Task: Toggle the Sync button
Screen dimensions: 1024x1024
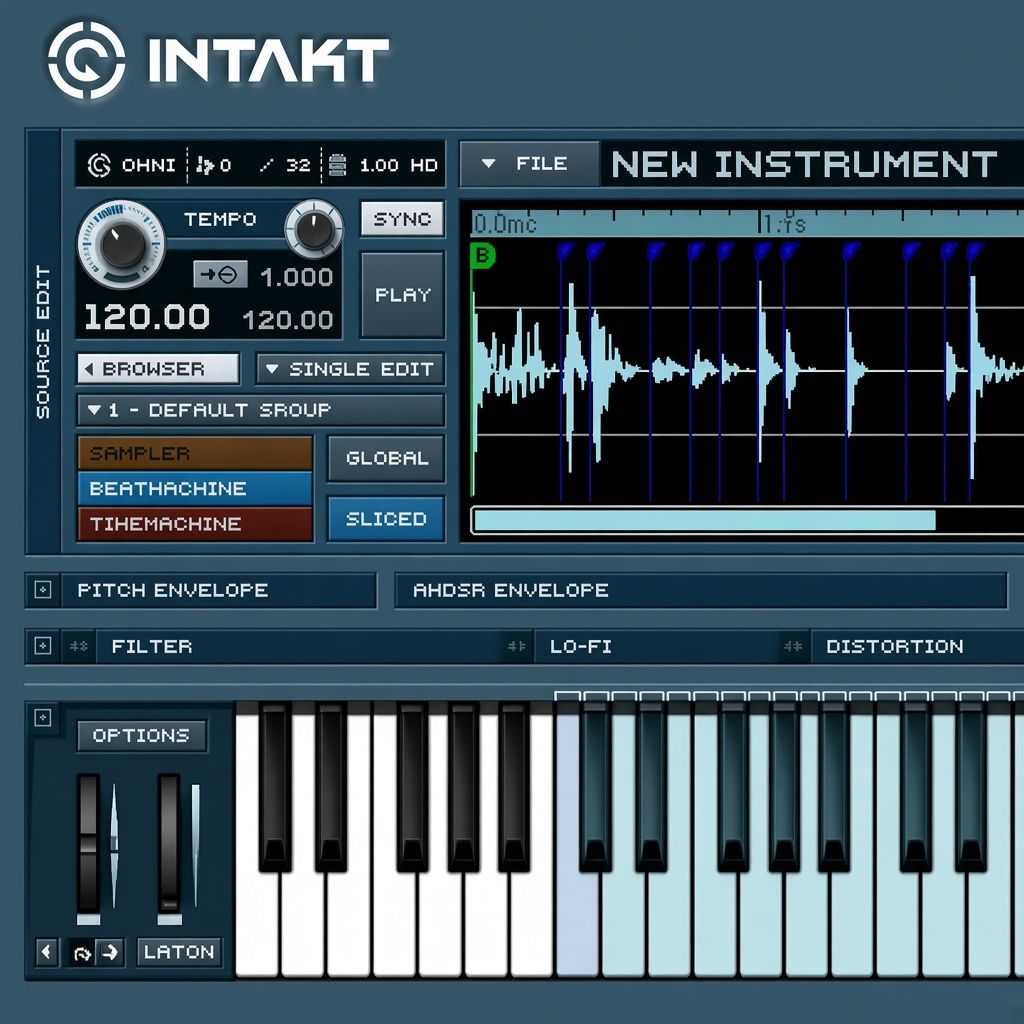Action: (402, 219)
